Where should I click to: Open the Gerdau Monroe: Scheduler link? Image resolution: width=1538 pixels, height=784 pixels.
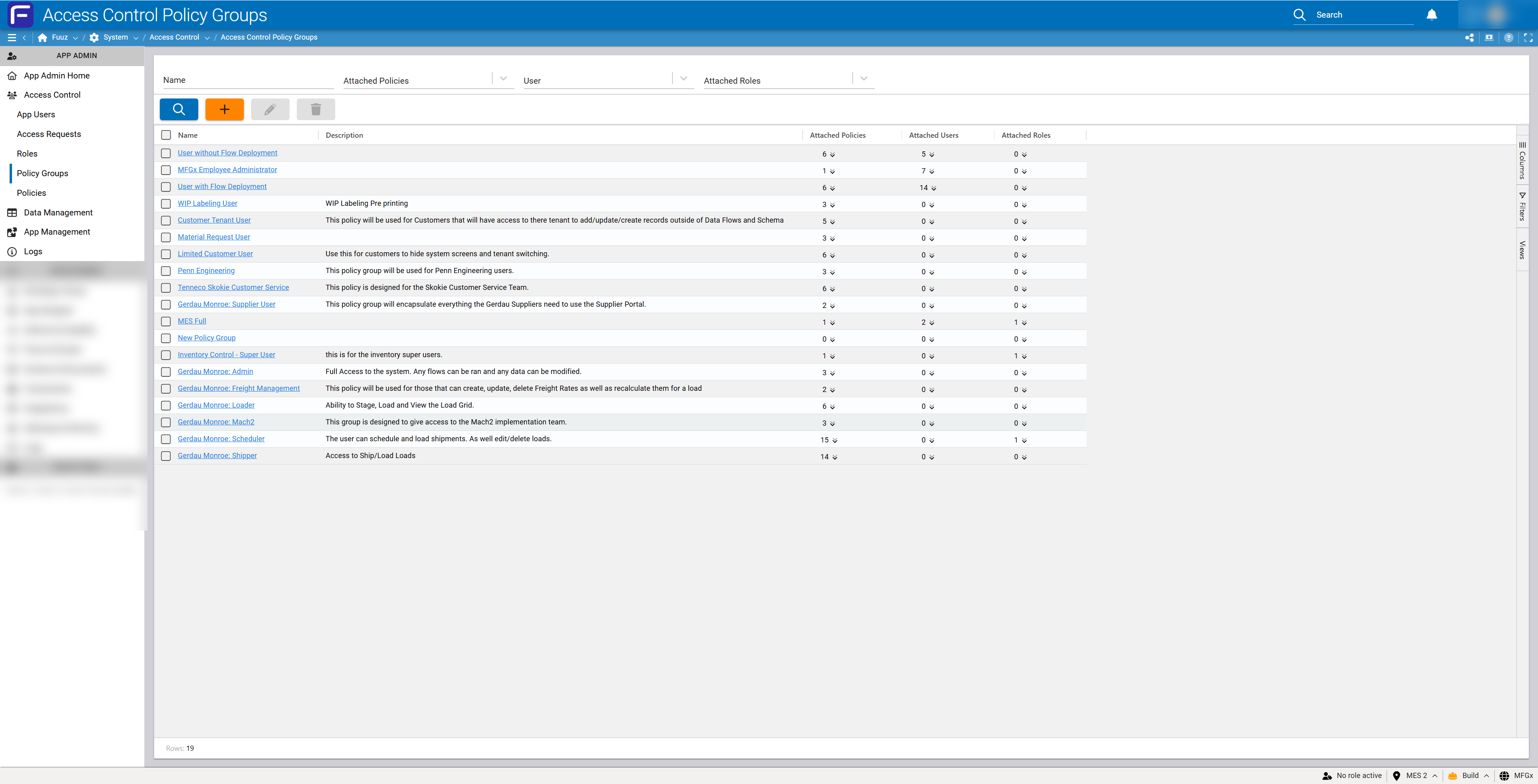(221, 439)
